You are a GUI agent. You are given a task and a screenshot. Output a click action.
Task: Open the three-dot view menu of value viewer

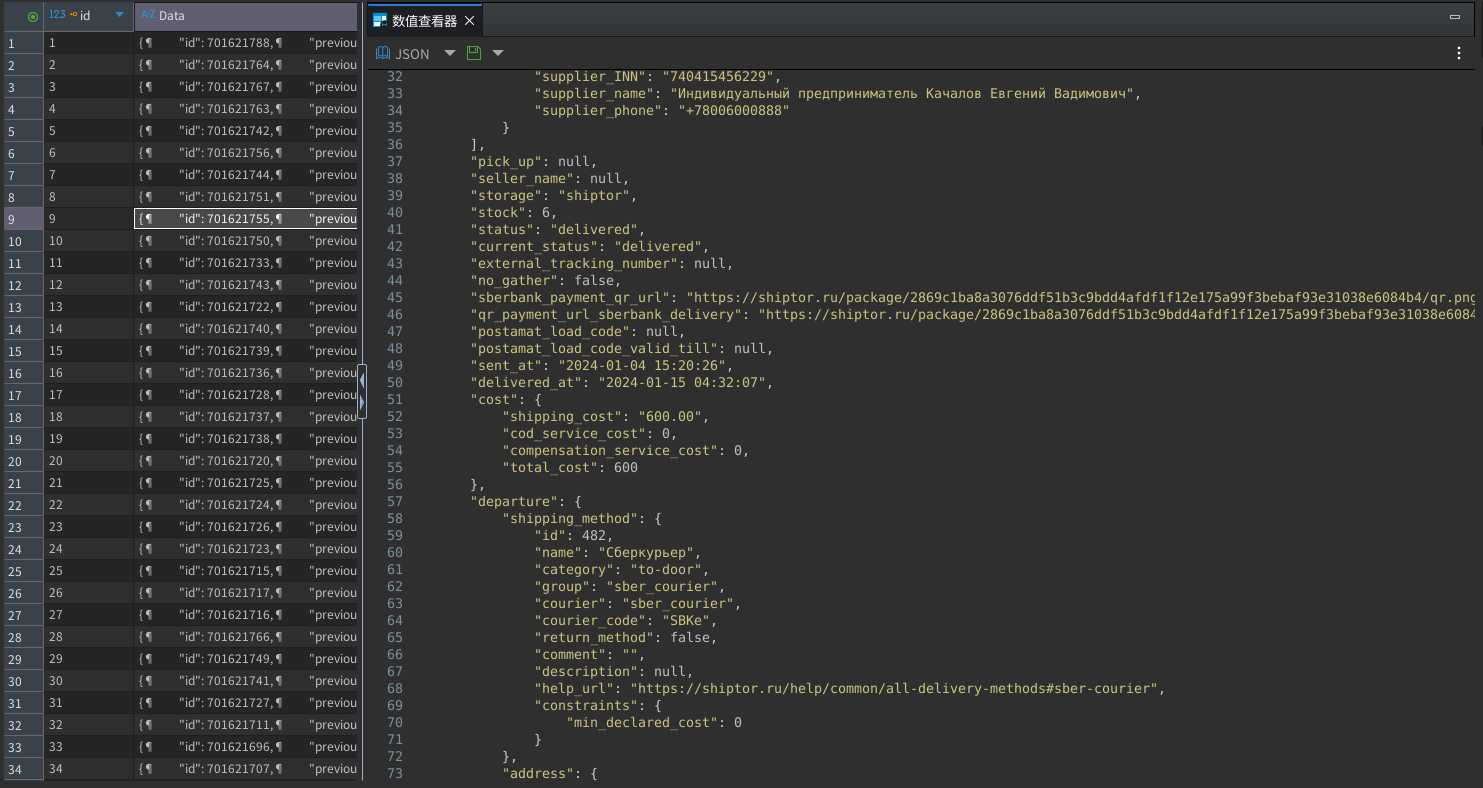1459,54
